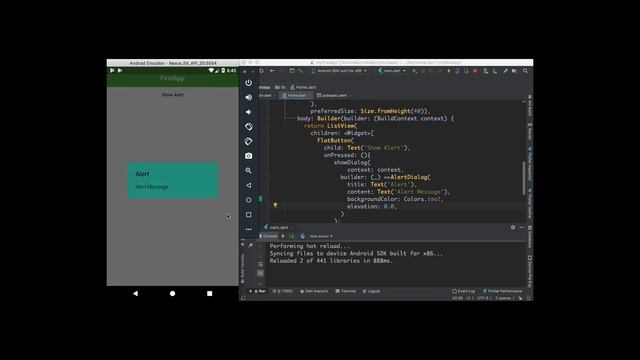Open emulator extended controls three-dots icon

tap(249, 229)
